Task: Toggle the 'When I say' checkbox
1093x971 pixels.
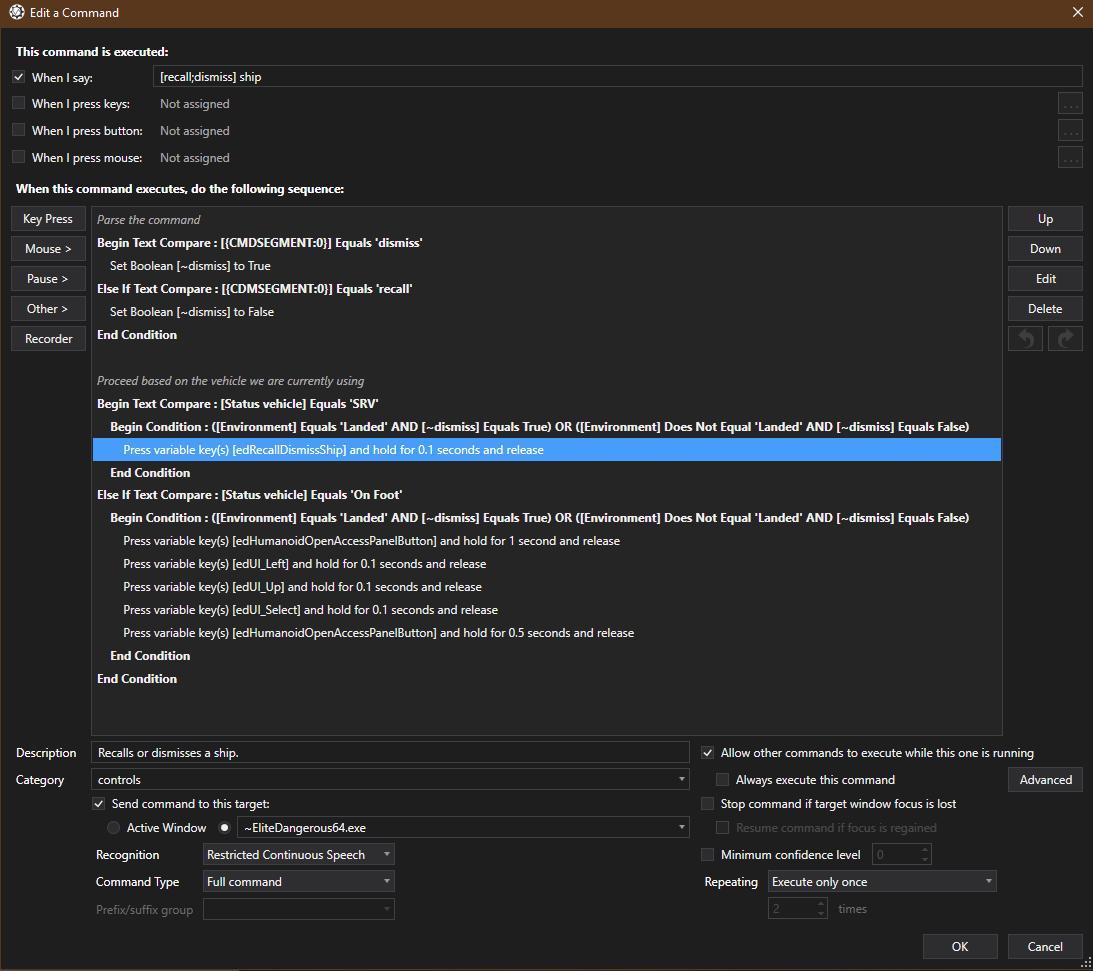Action: 19,77
